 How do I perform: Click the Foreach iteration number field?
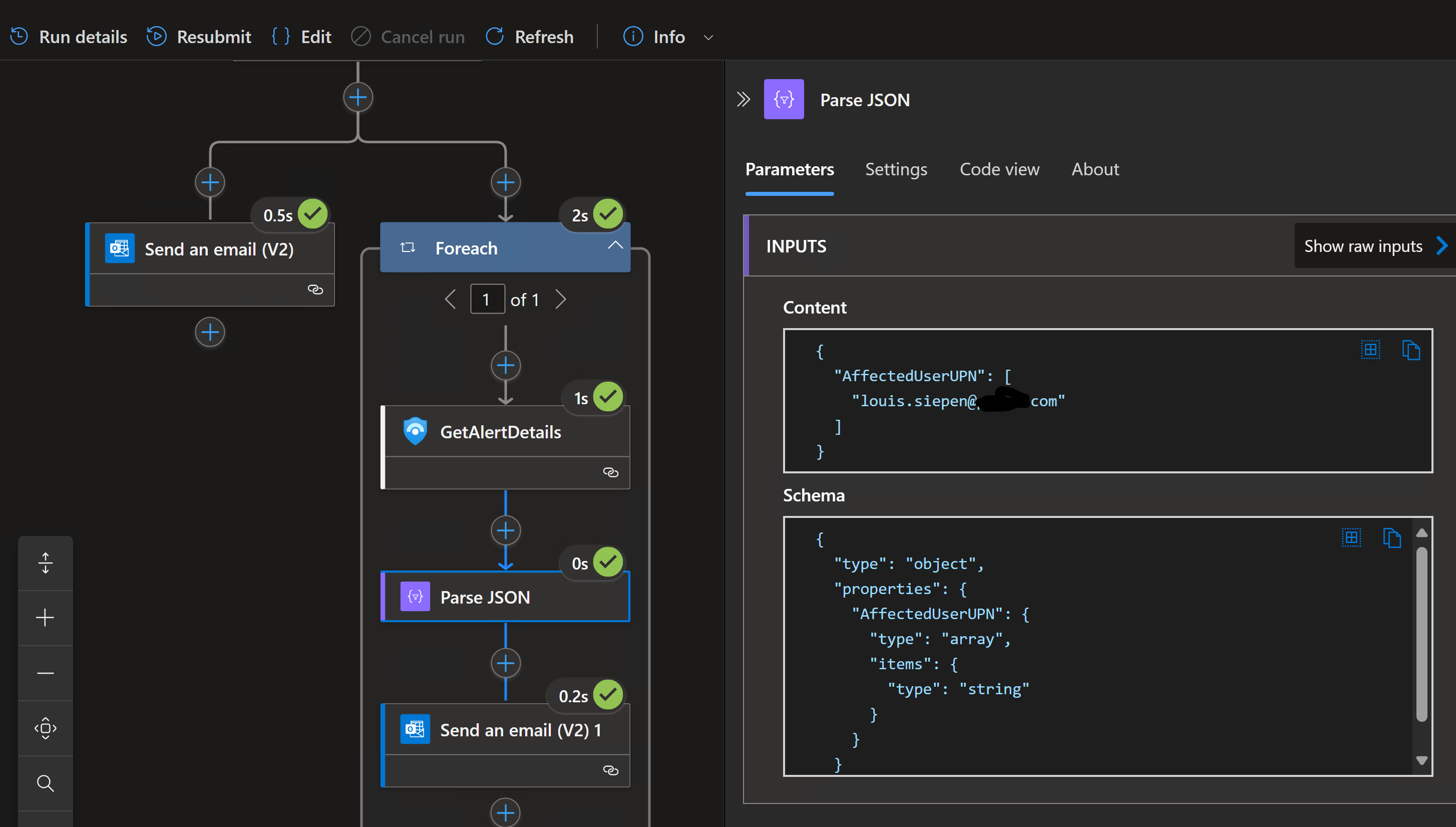point(487,300)
